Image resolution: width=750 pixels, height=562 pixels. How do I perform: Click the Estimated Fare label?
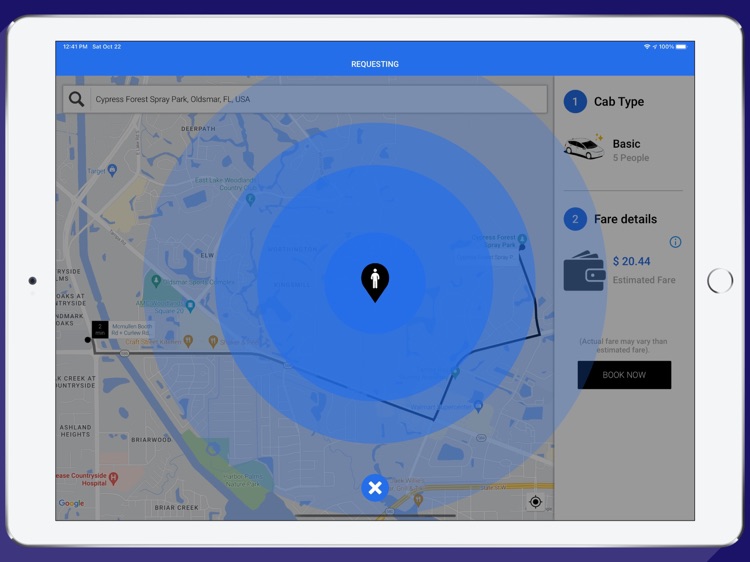coord(644,280)
